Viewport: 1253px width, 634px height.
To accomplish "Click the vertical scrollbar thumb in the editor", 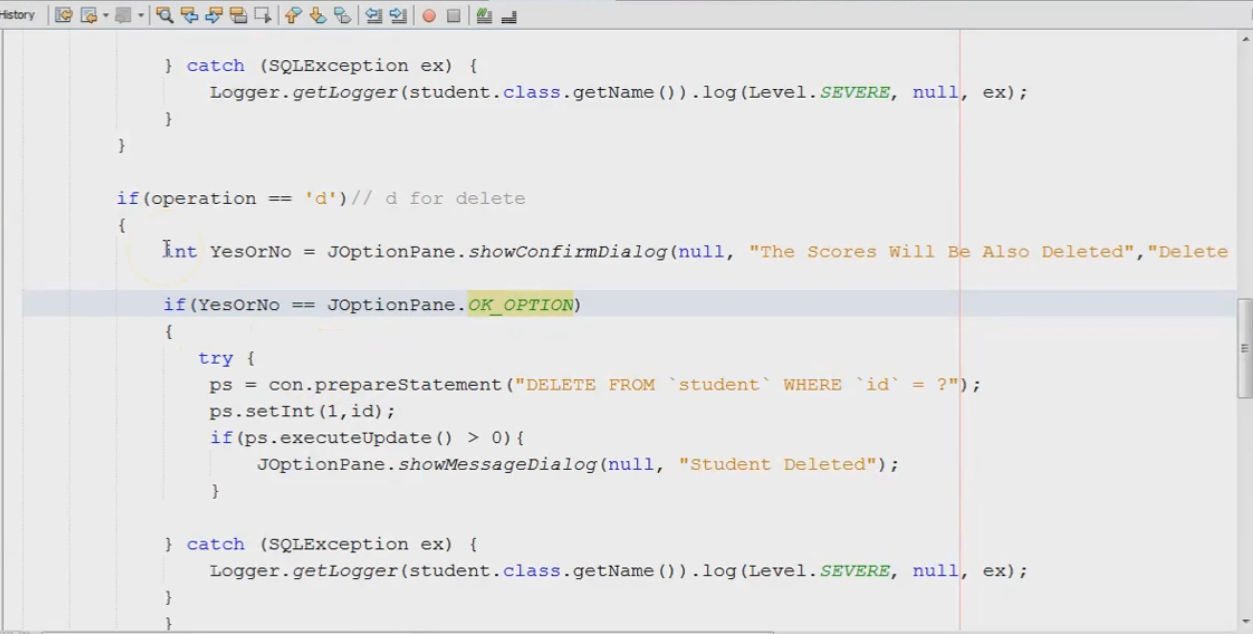I will pyautogui.click(x=1245, y=349).
